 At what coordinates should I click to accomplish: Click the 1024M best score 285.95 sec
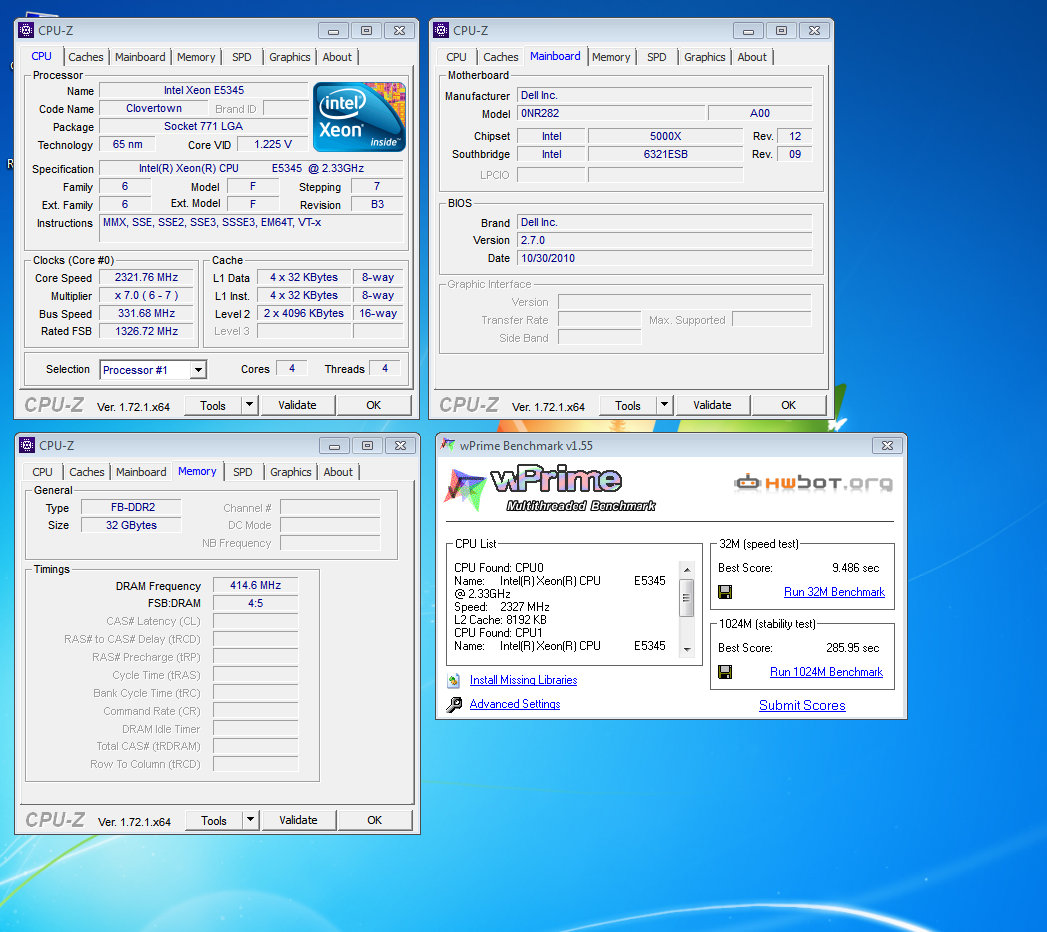click(x=853, y=648)
